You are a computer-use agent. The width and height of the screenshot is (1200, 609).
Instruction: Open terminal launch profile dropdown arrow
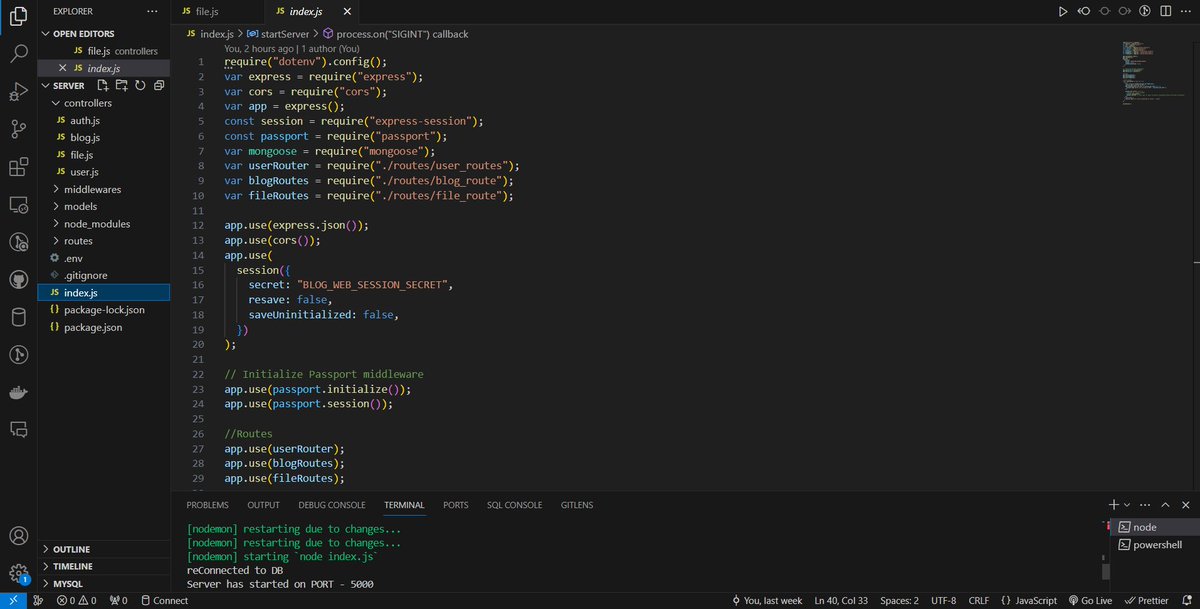1127,505
